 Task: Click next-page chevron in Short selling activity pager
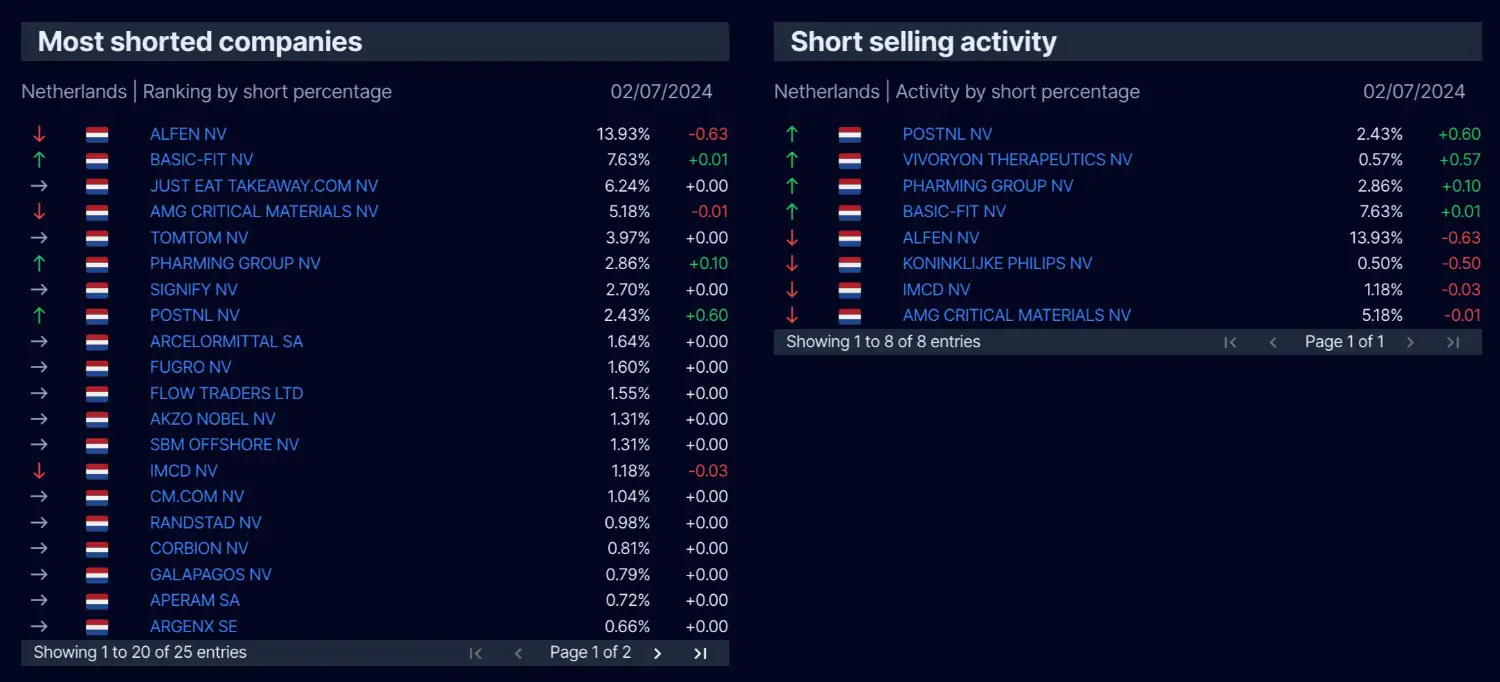click(1410, 342)
